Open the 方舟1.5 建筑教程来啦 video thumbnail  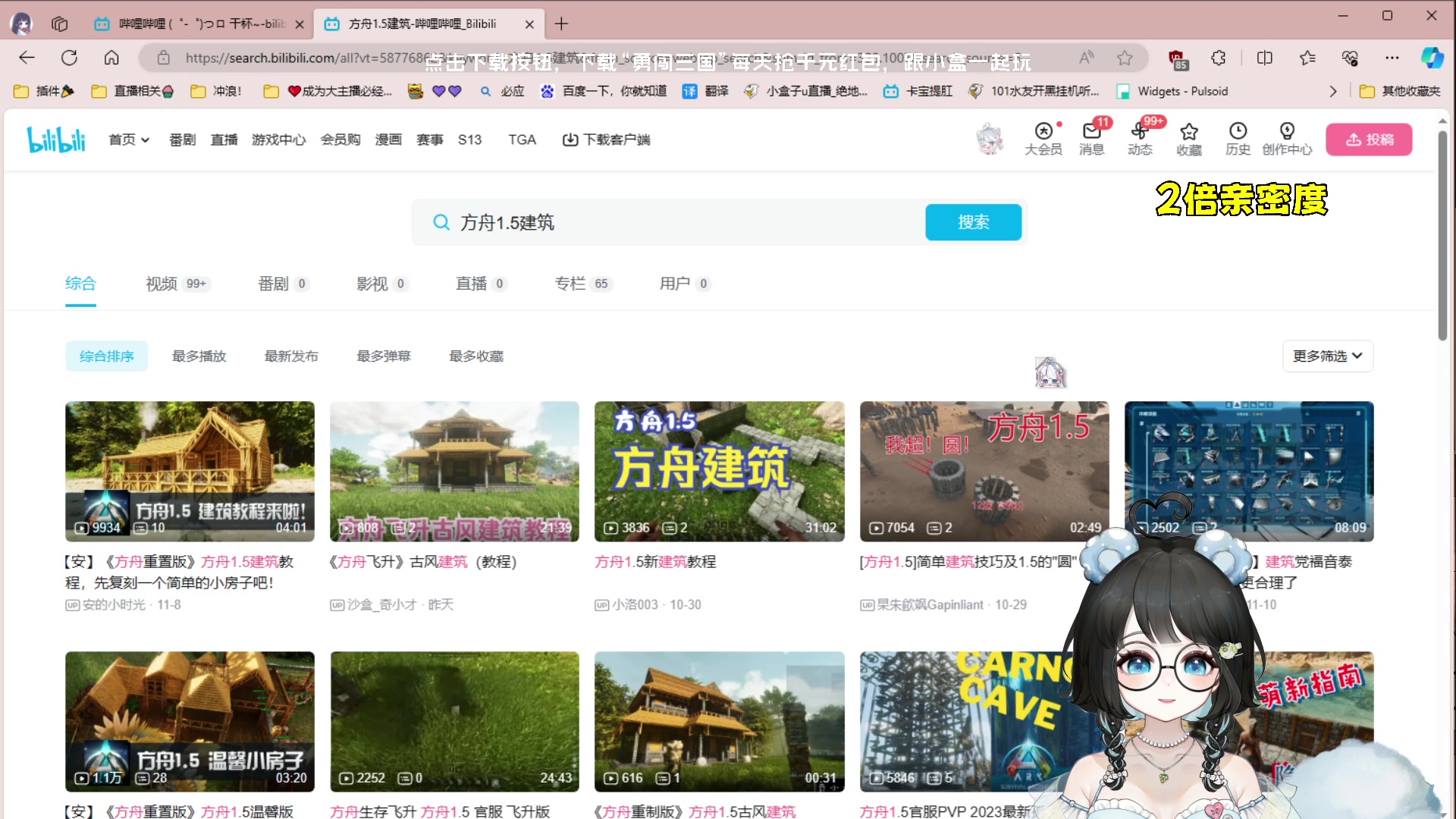pos(189,471)
